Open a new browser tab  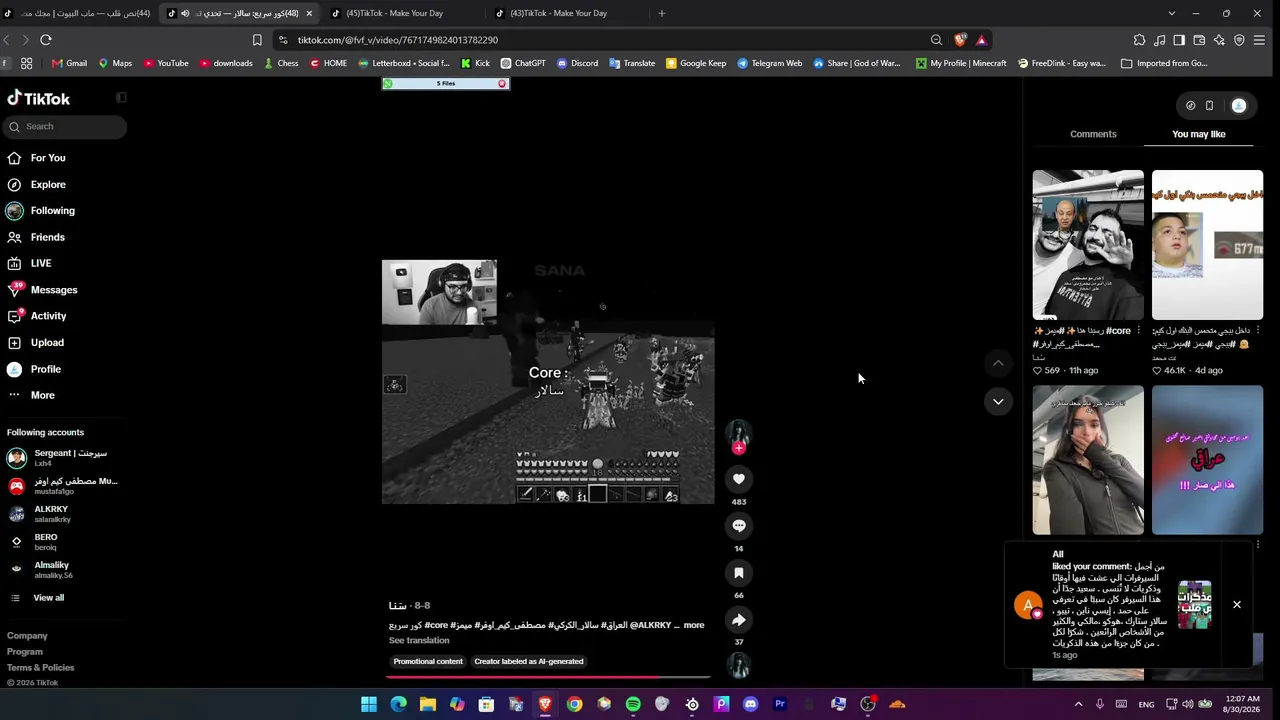pos(662,13)
